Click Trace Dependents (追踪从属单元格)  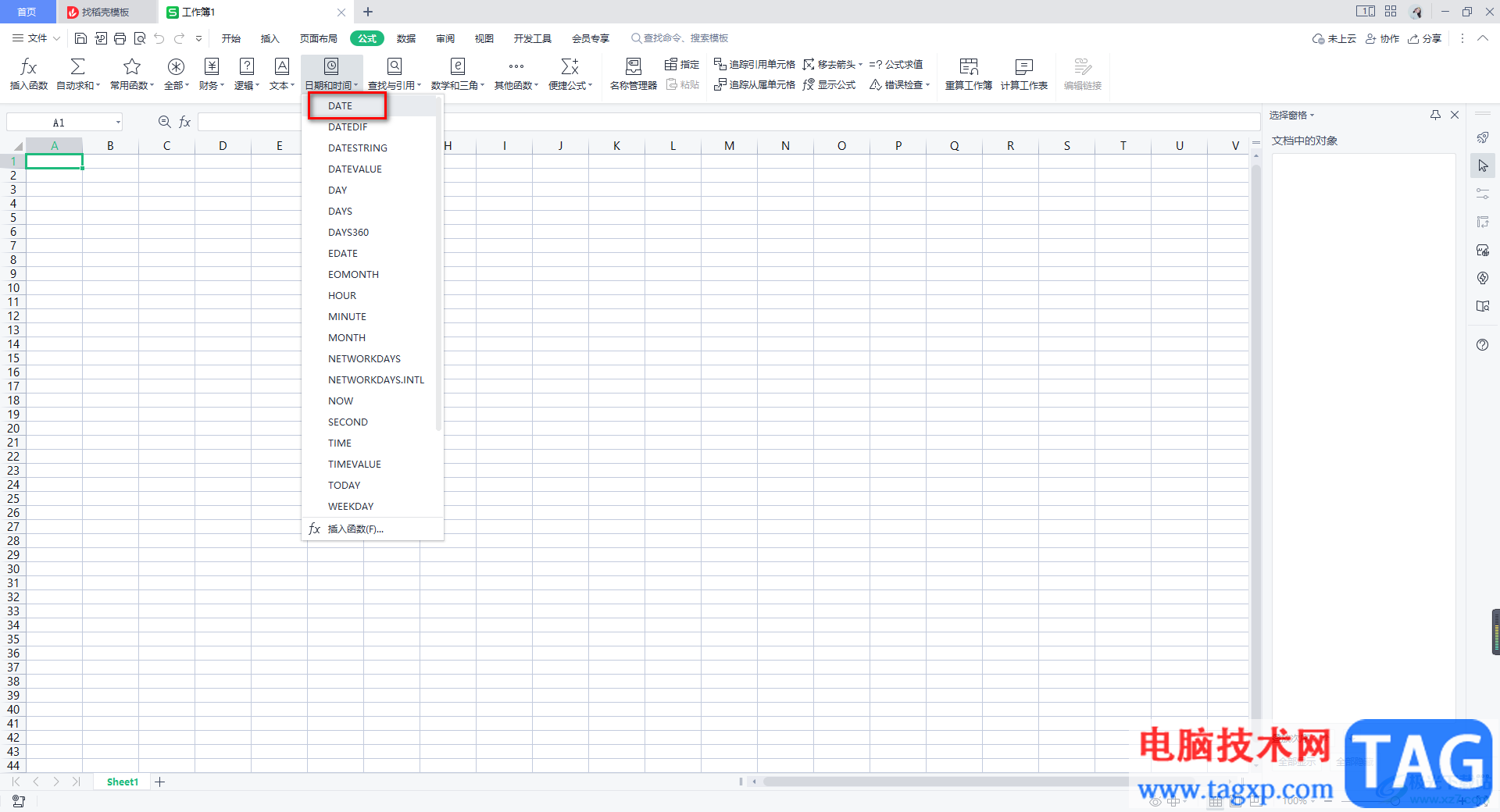[x=755, y=84]
